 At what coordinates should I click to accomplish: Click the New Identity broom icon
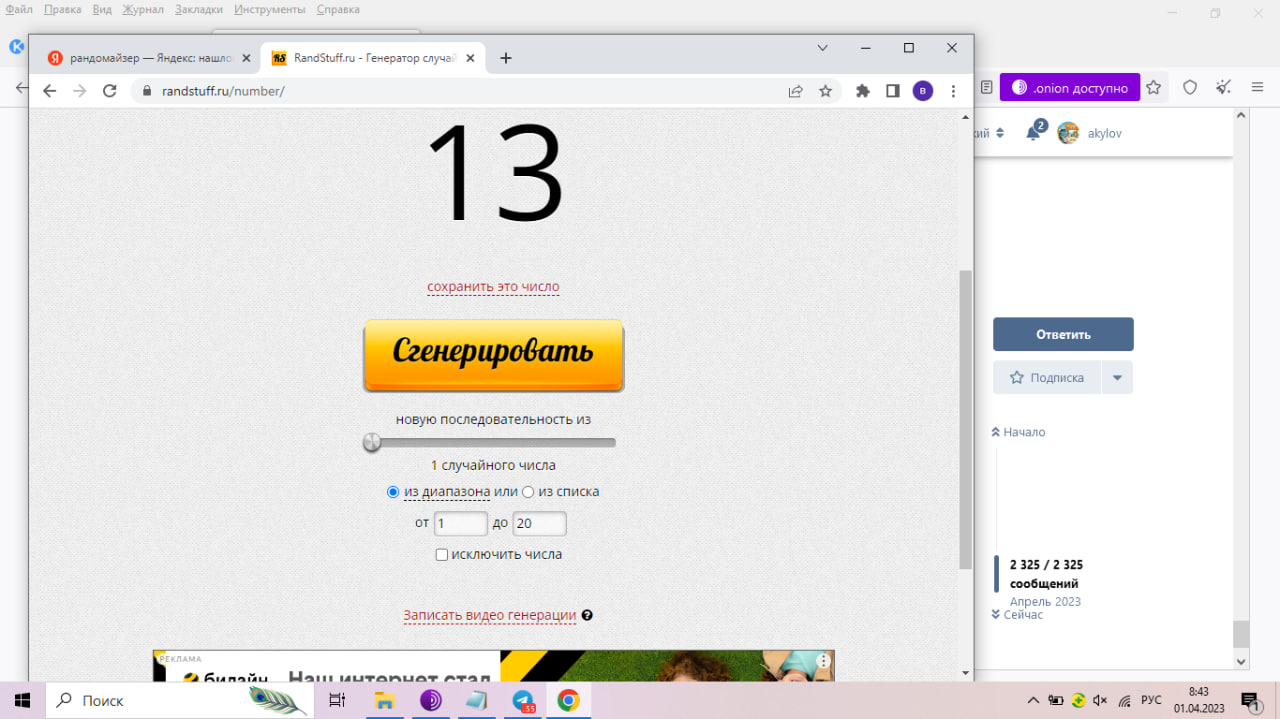(1223, 88)
